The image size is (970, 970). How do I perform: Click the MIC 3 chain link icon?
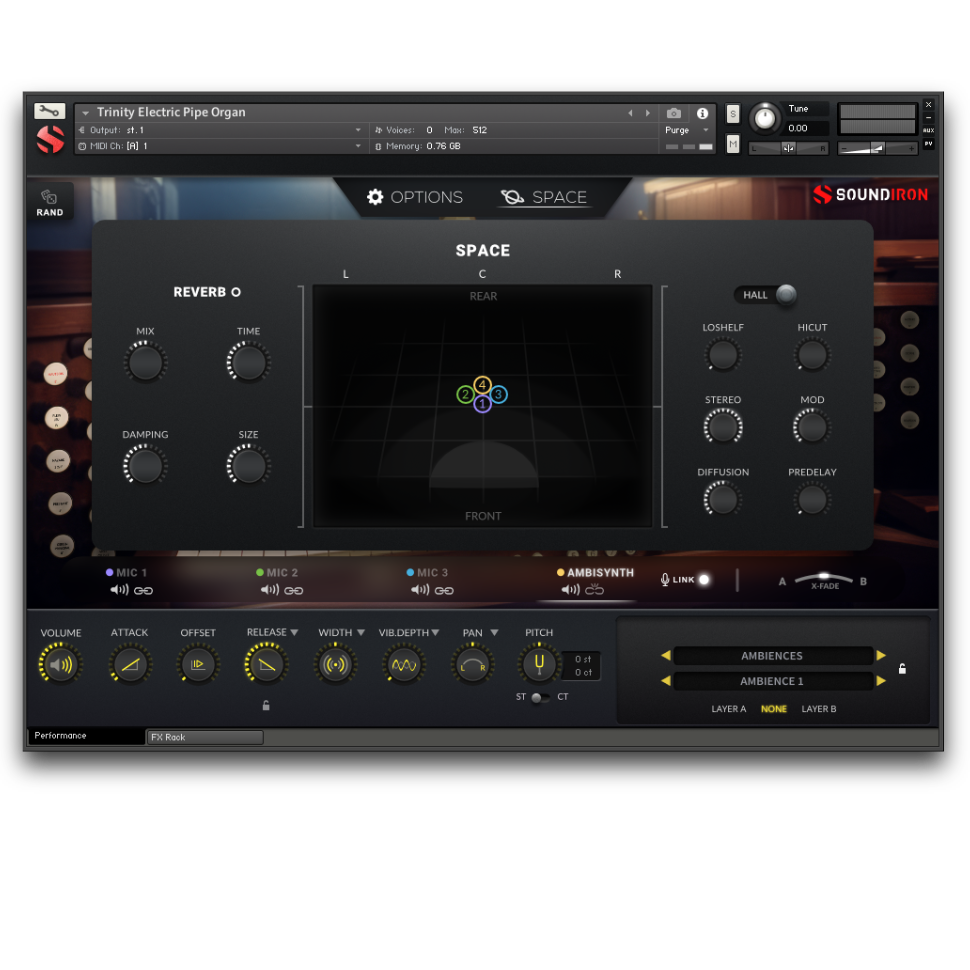point(444,591)
